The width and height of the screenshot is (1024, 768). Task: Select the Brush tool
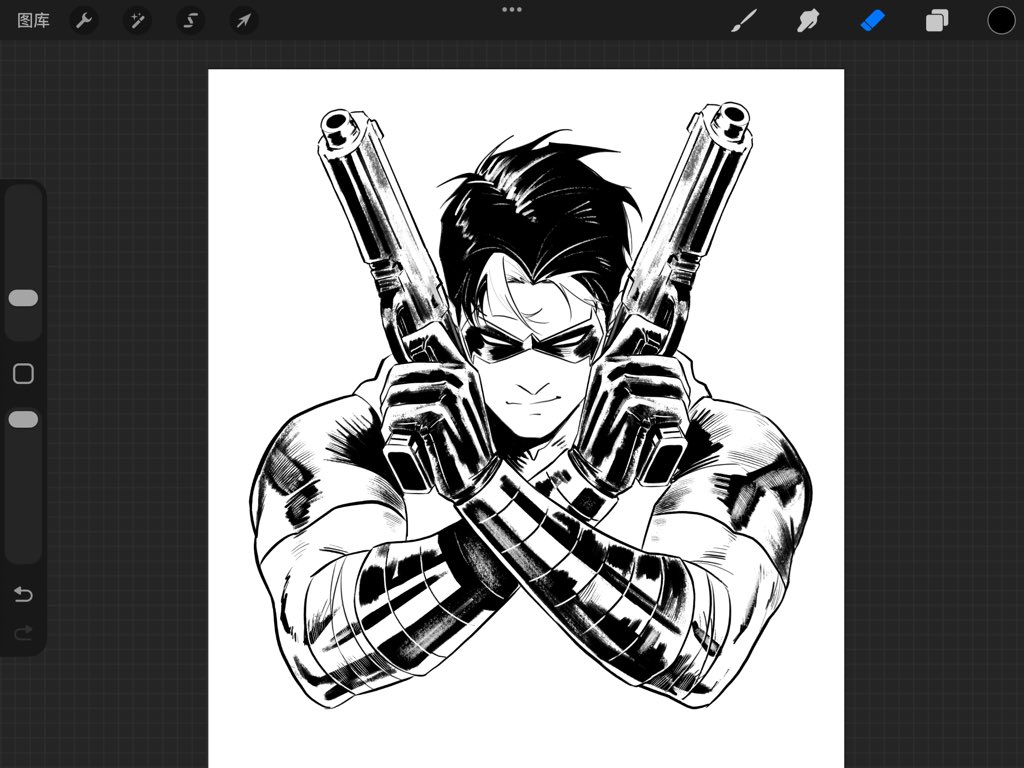tap(744, 21)
